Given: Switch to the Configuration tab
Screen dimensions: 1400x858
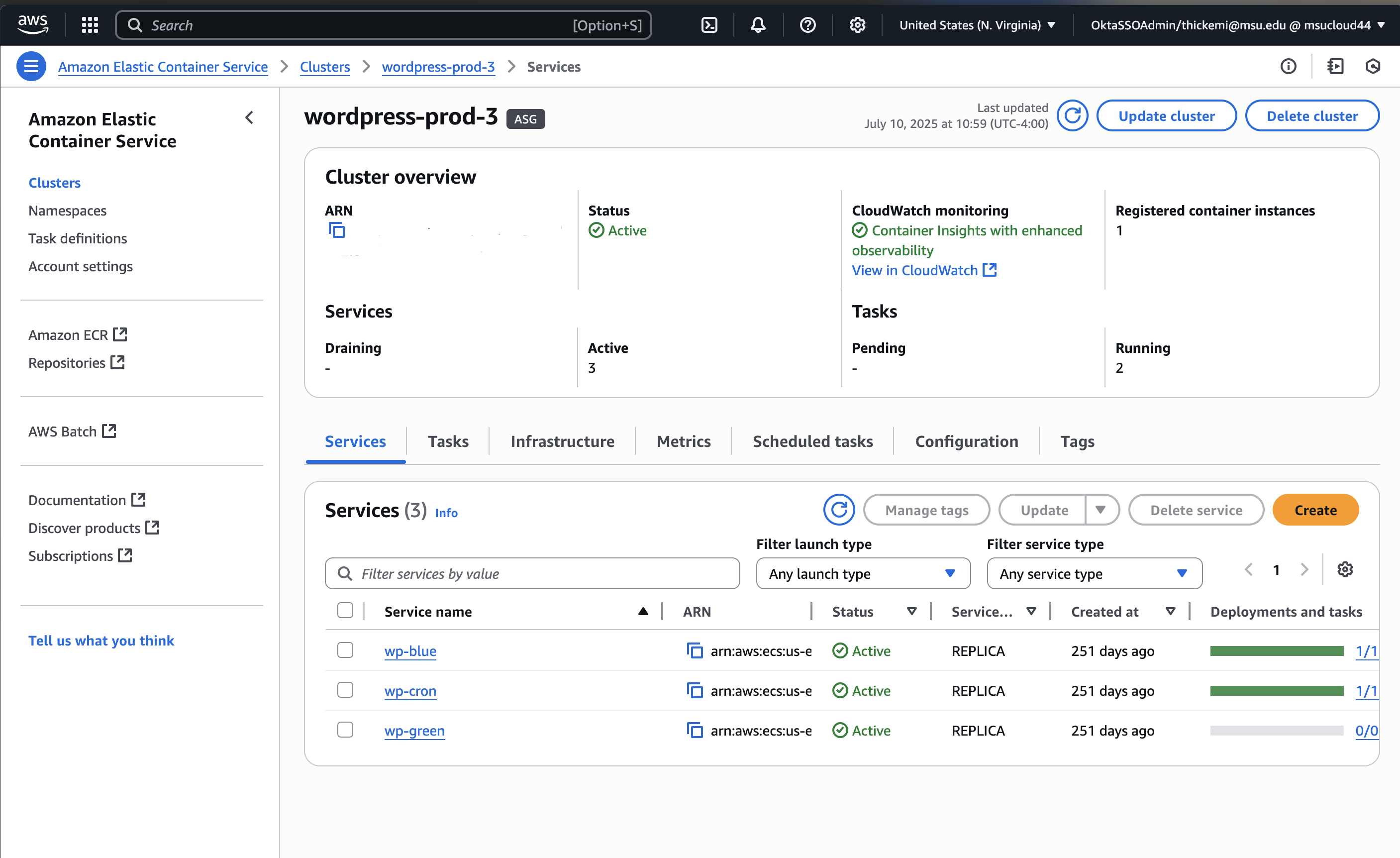Looking at the screenshot, I should pyautogui.click(x=966, y=441).
